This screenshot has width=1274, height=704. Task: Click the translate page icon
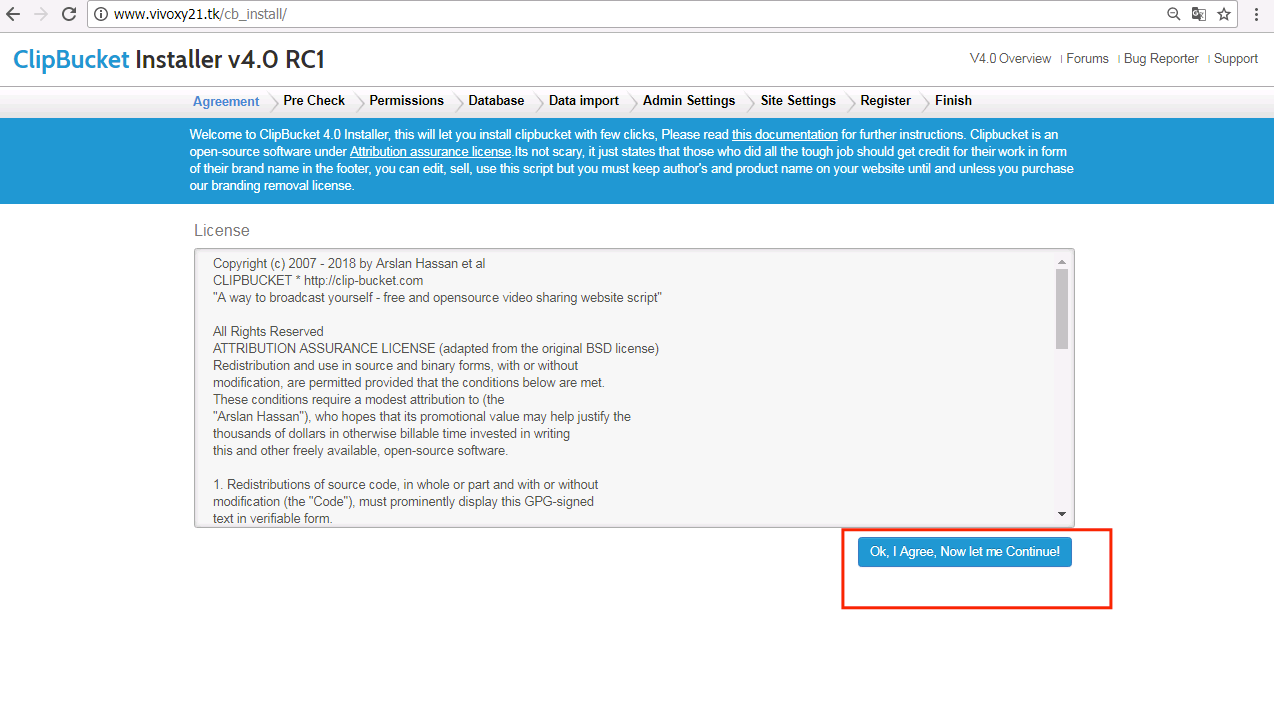(x=1199, y=15)
